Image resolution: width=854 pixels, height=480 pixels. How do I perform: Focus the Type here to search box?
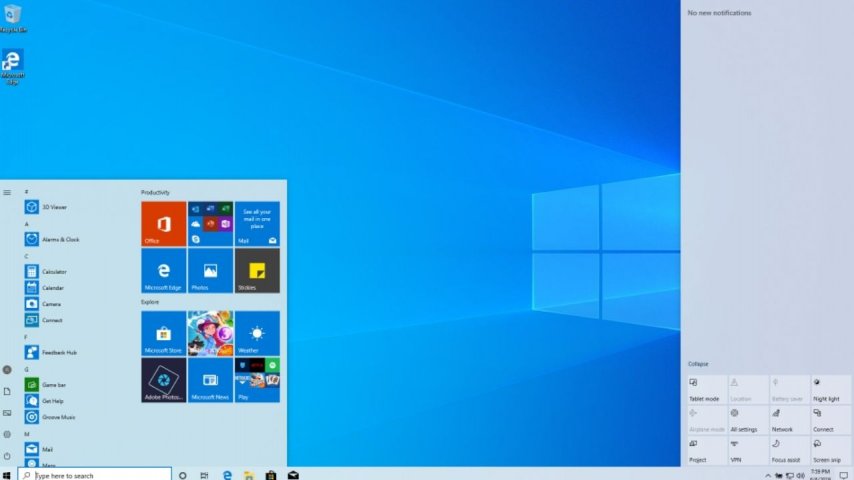[95, 475]
